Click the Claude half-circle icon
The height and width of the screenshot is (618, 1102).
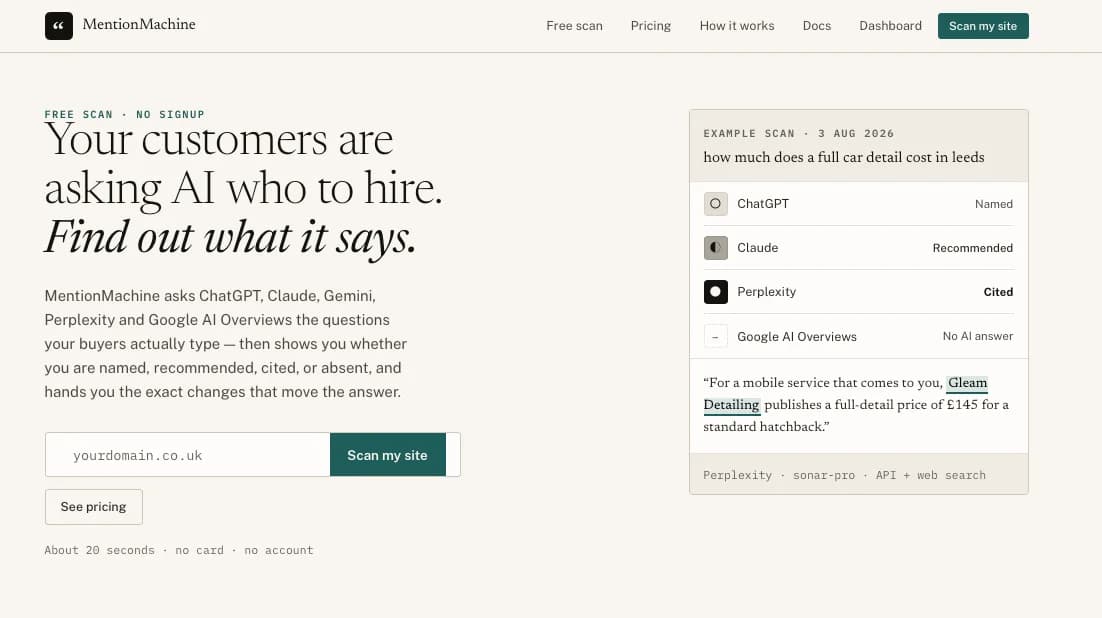pos(715,247)
